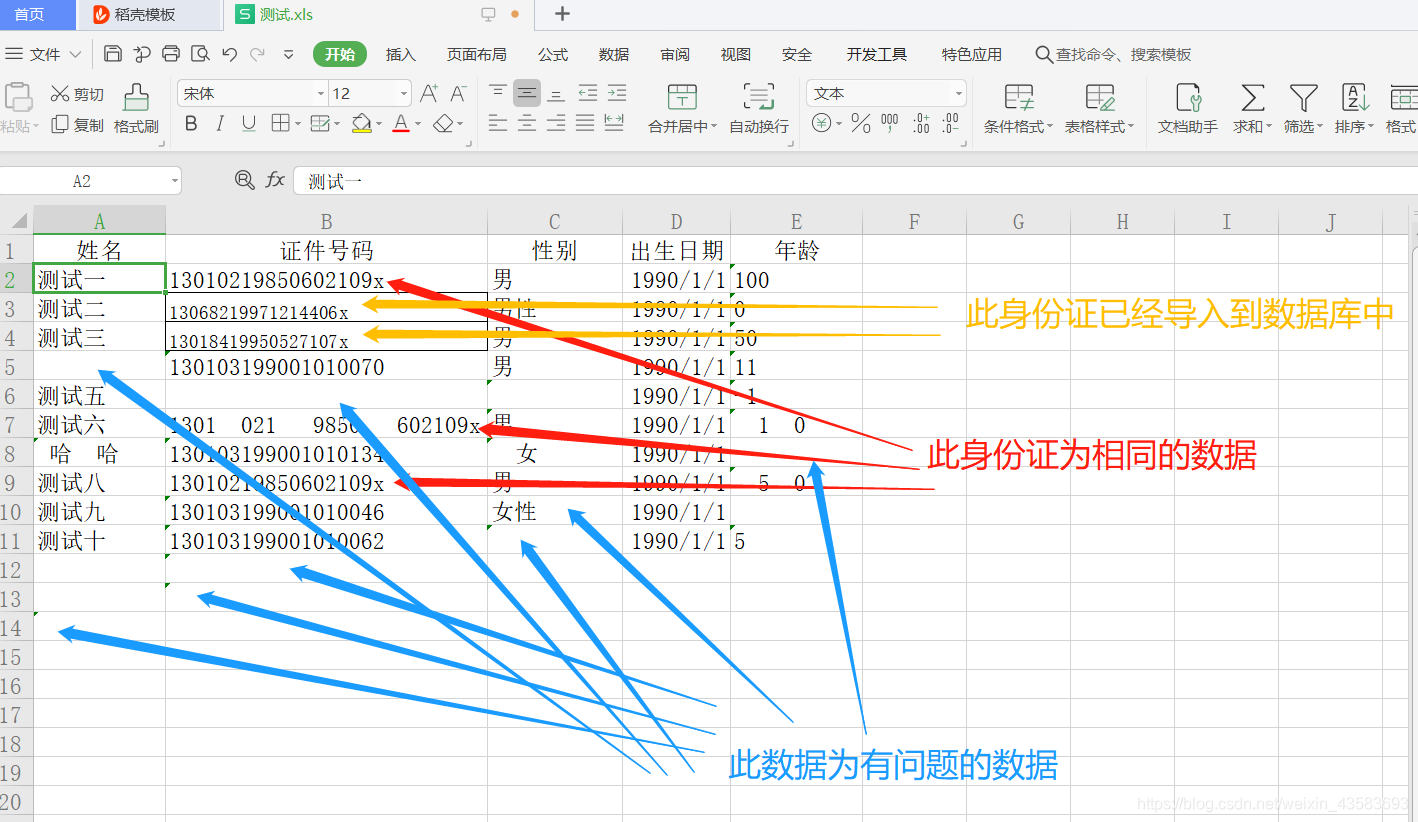
Task: Open the font size dropdown 12
Action: click(404, 94)
